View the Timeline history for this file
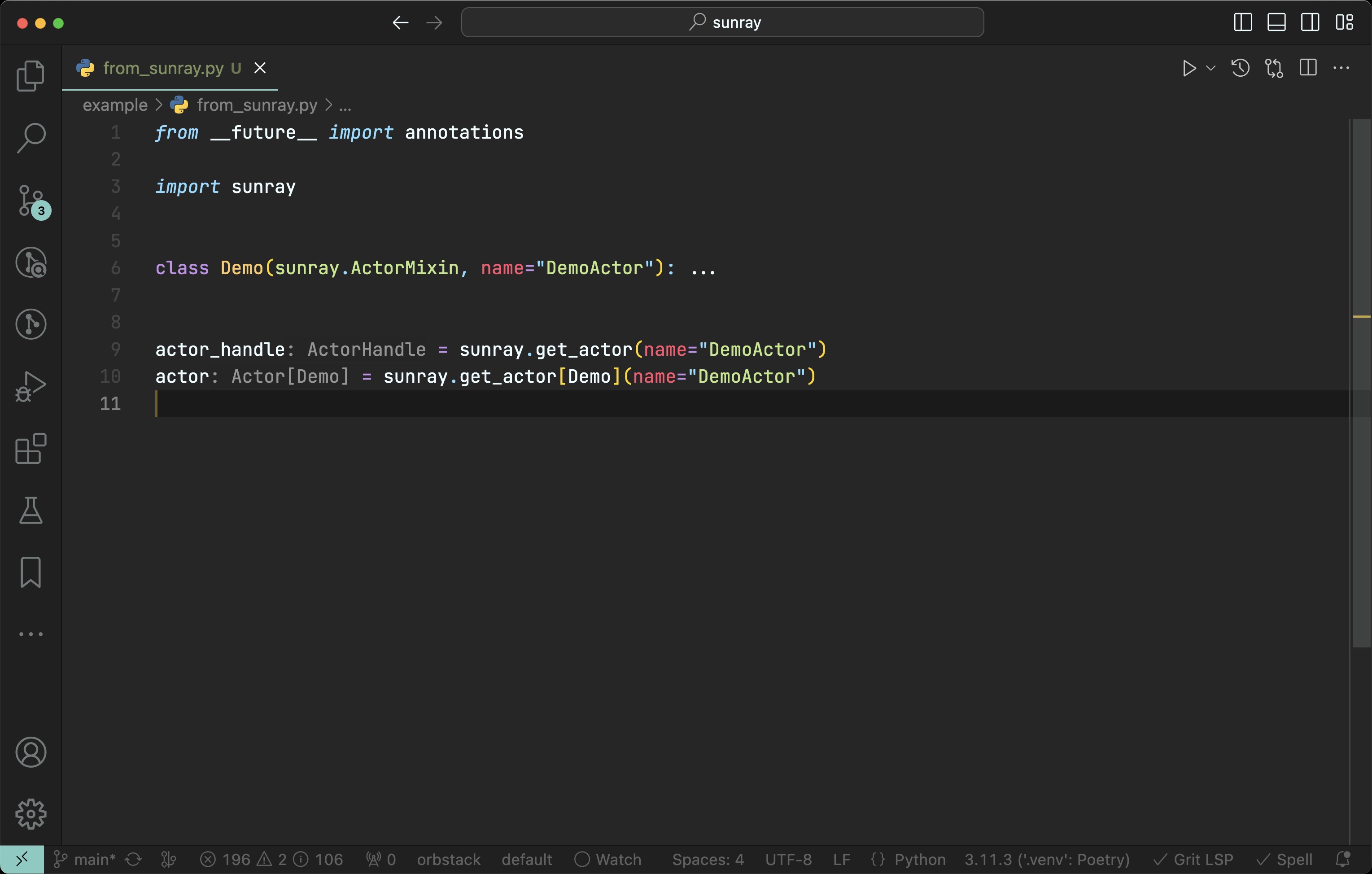1372x874 pixels. 1240,68
